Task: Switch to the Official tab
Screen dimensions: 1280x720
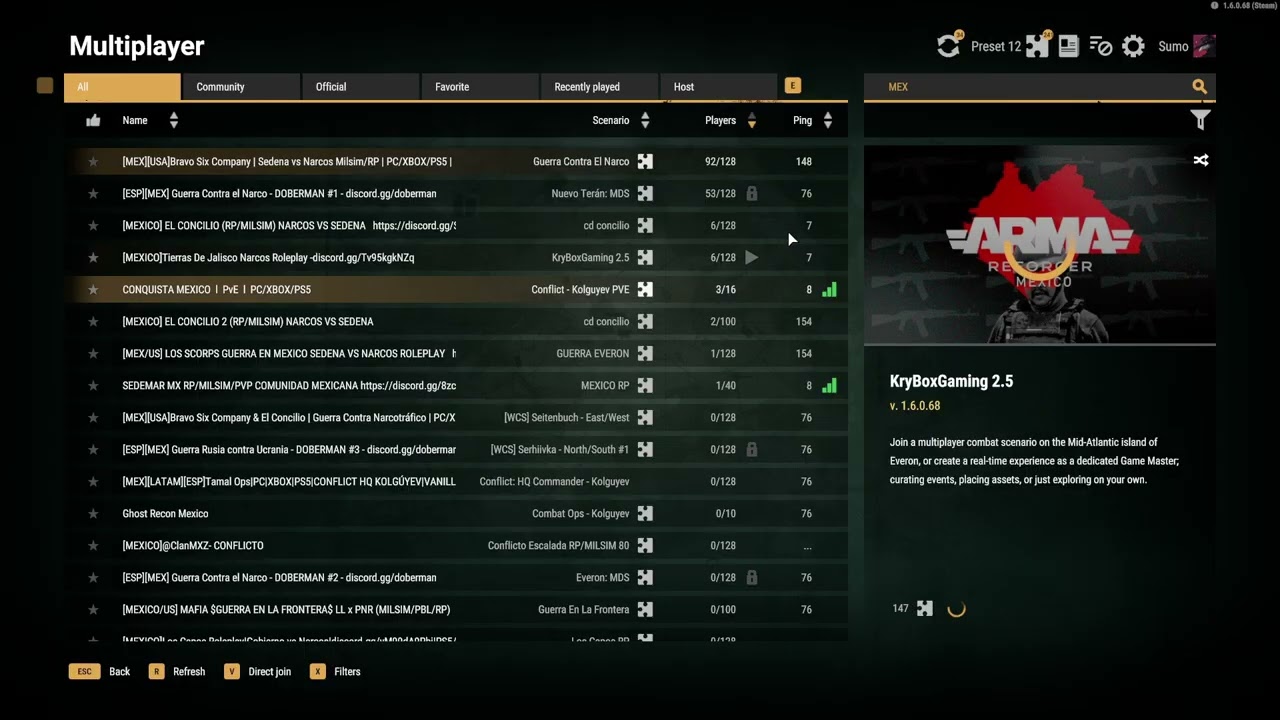Action: 360,87
